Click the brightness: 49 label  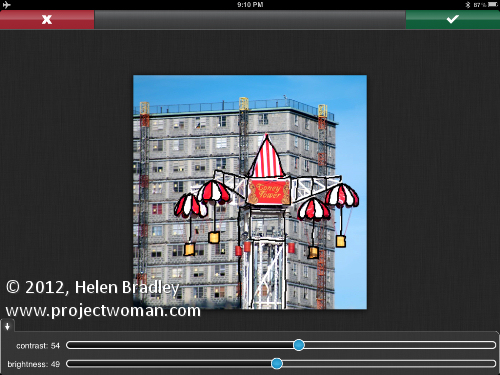pos(34,364)
